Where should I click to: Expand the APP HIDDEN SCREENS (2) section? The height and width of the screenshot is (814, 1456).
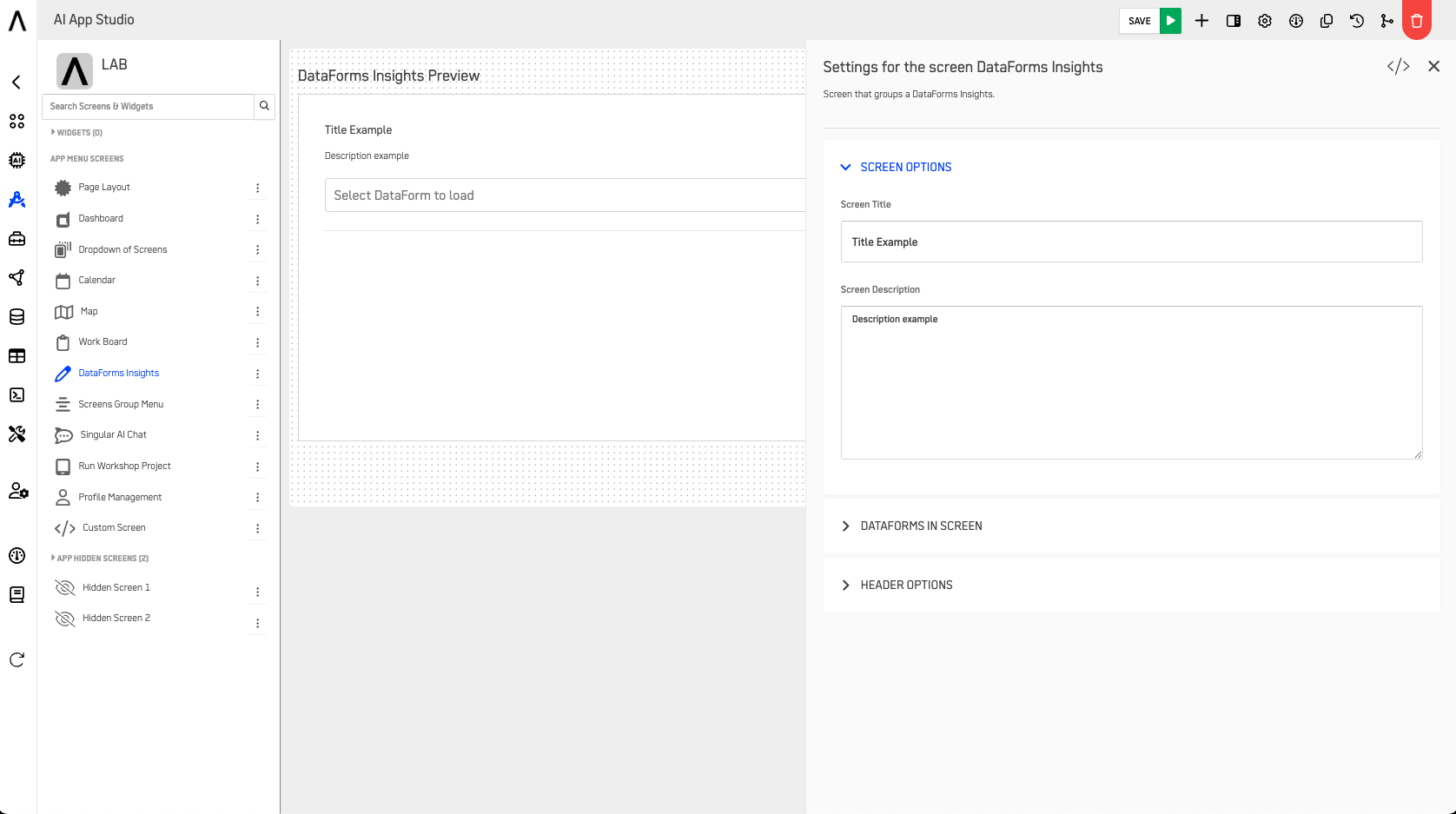[x=100, y=559]
